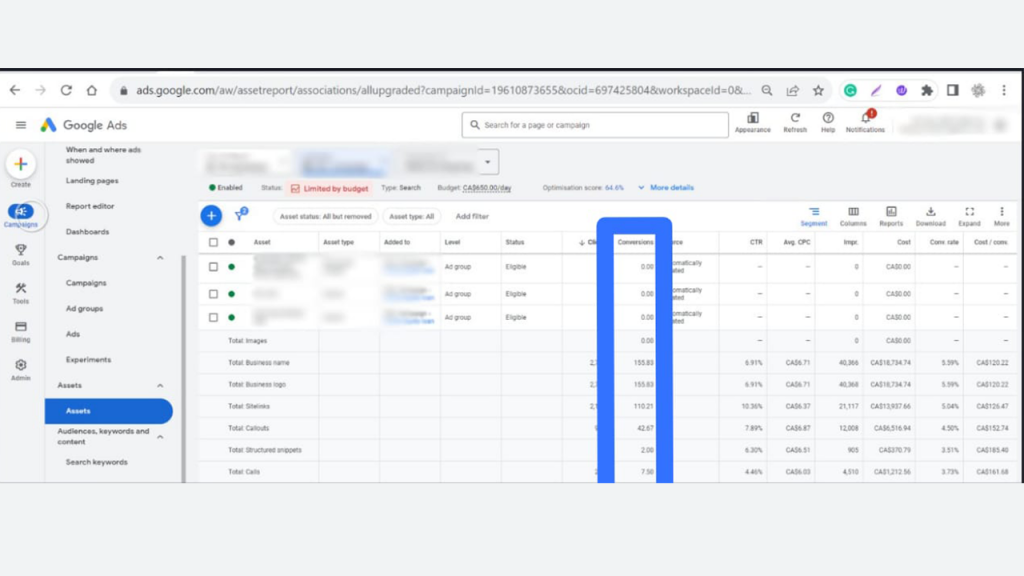Open the Columns tool
This screenshot has width=1024, height=576.
853,216
